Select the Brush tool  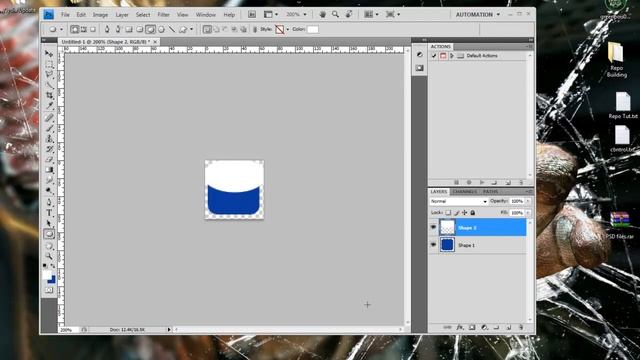coord(49,129)
